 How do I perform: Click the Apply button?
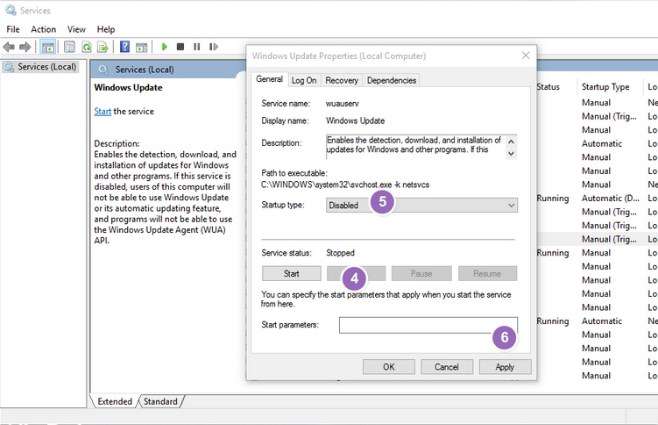tap(505, 367)
